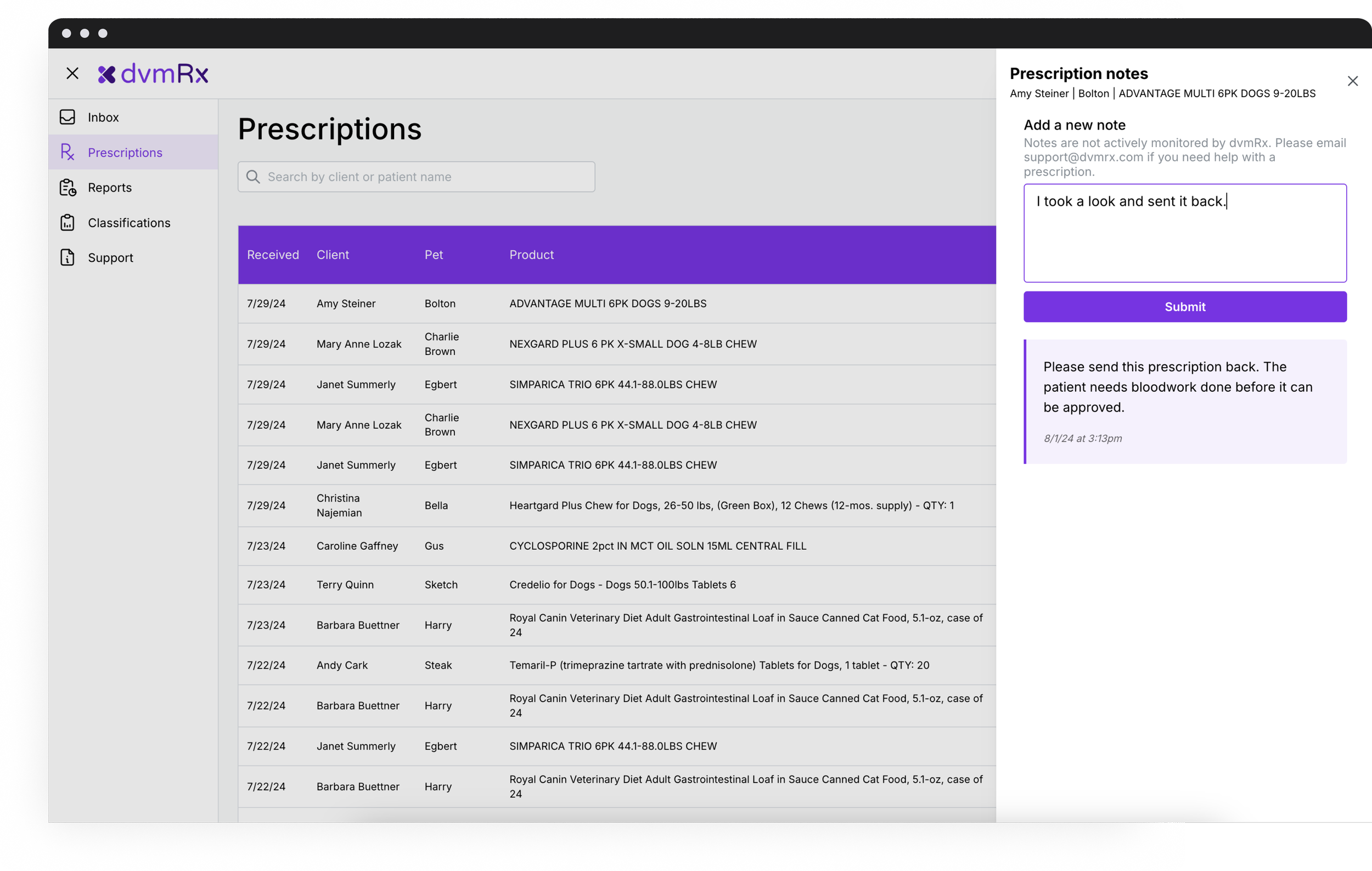Screen dimensions: 1372x871
Task: Click the Classifications clipboard icon
Action: click(68, 223)
